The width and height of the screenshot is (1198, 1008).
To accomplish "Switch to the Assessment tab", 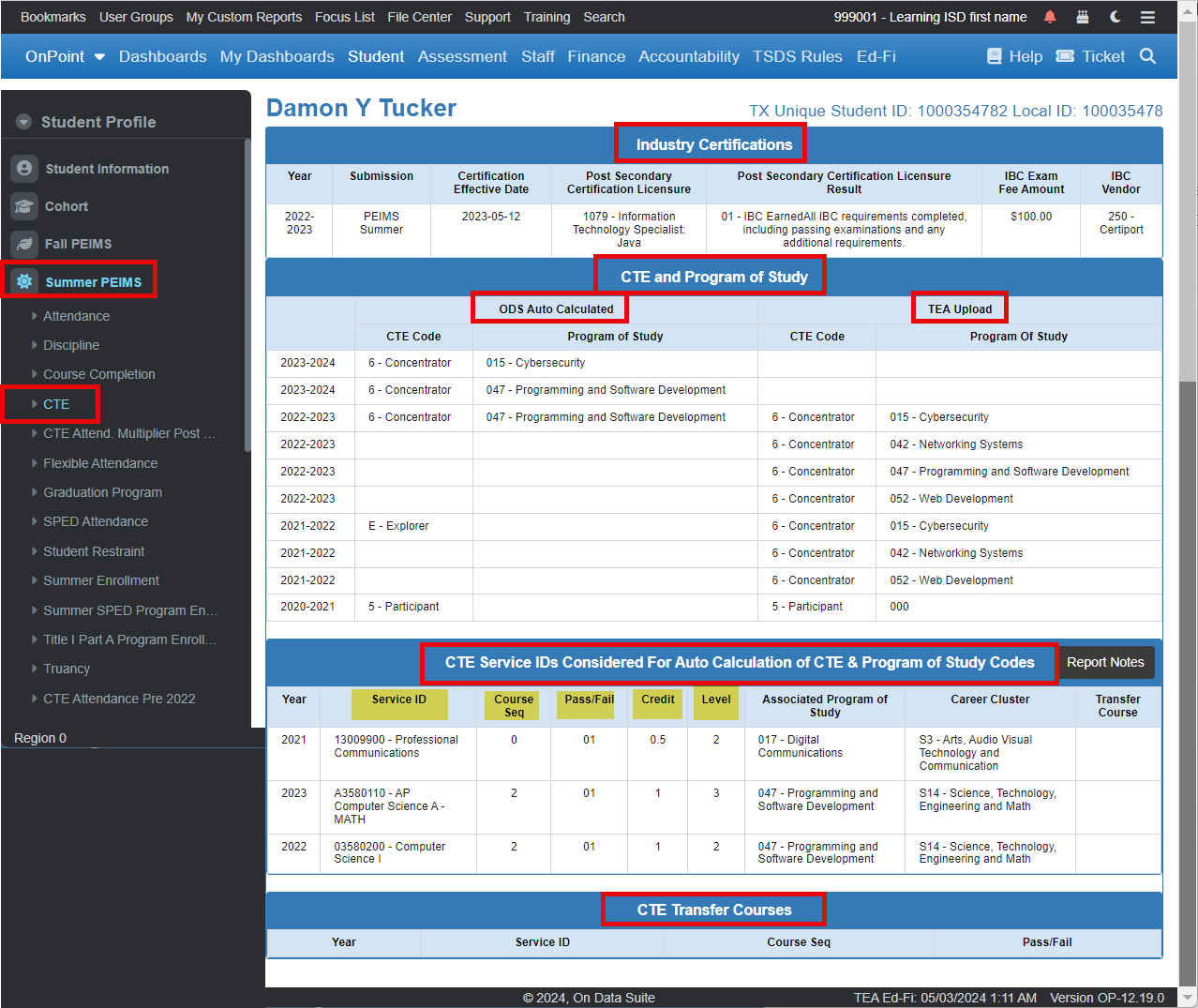I will 462,56.
